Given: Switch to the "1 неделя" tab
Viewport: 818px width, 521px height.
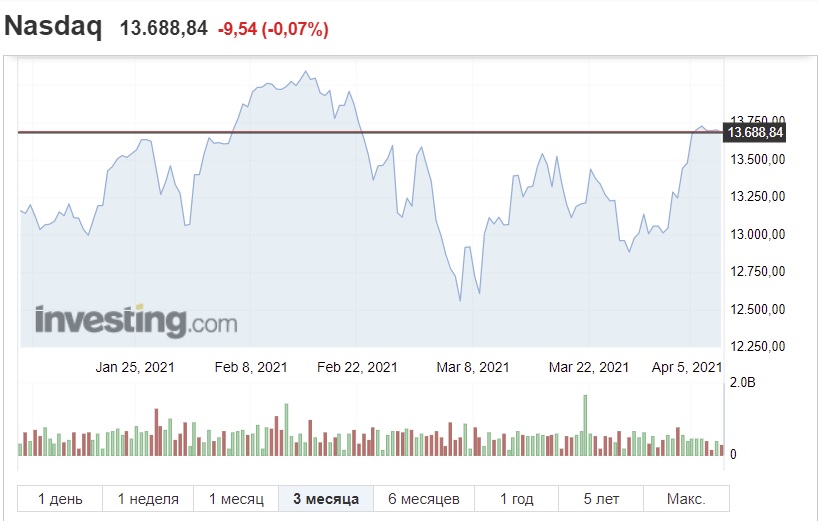Looking at the screenshot, I should pyautogui.click(x=148, y=498).
